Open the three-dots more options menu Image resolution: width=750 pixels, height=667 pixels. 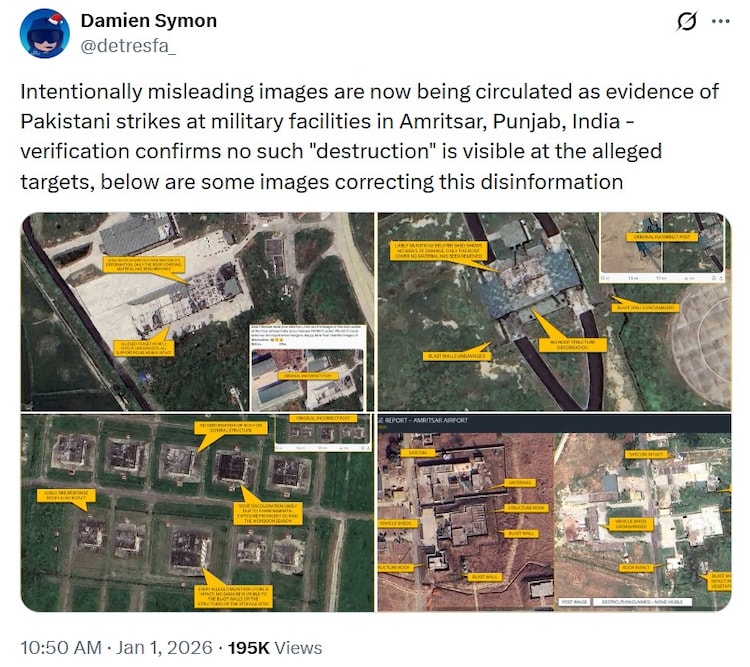click(720, 22)
